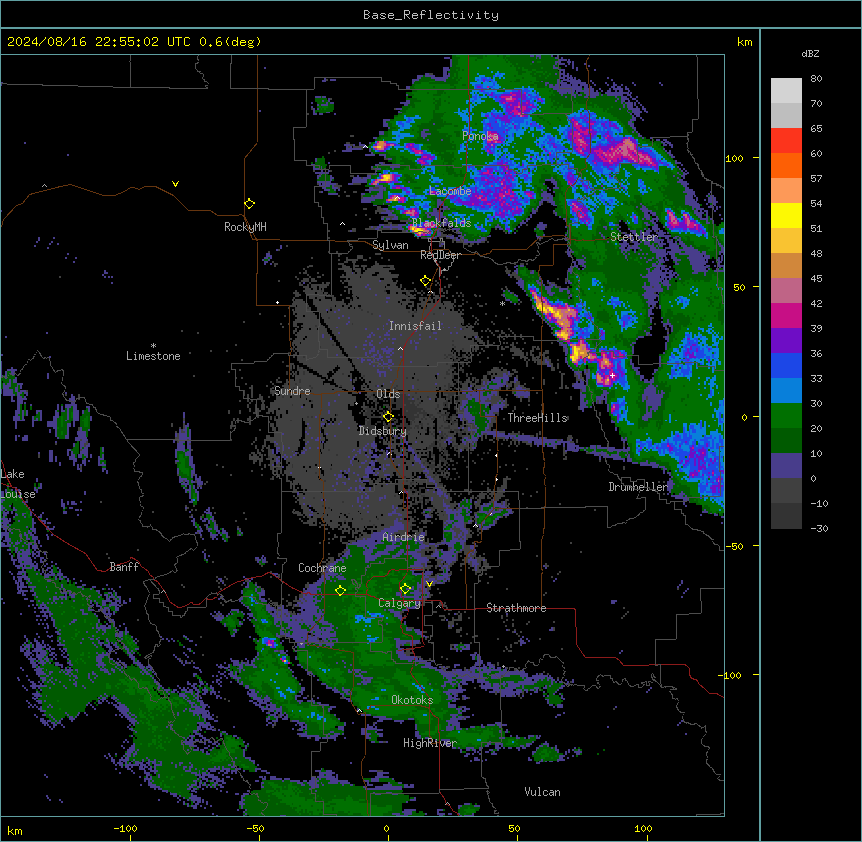The width and height of the screenshot is (862, 842).
Task: Click the yellow diamond marker above RockyMH
Action: [250, 204]
